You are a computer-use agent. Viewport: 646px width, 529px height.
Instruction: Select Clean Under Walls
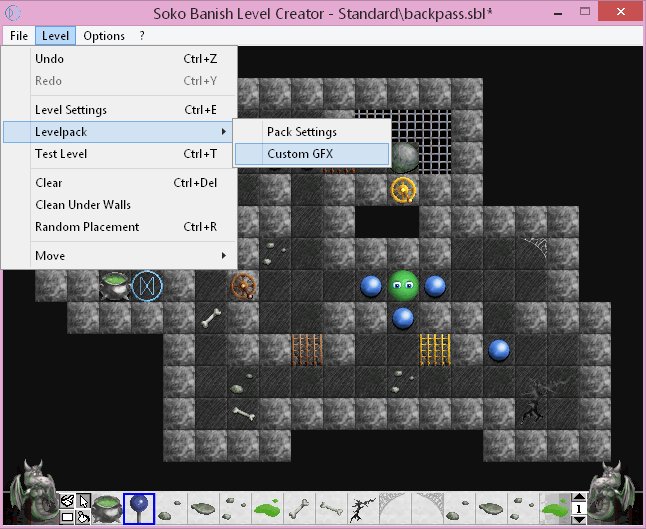pos(119,205)
